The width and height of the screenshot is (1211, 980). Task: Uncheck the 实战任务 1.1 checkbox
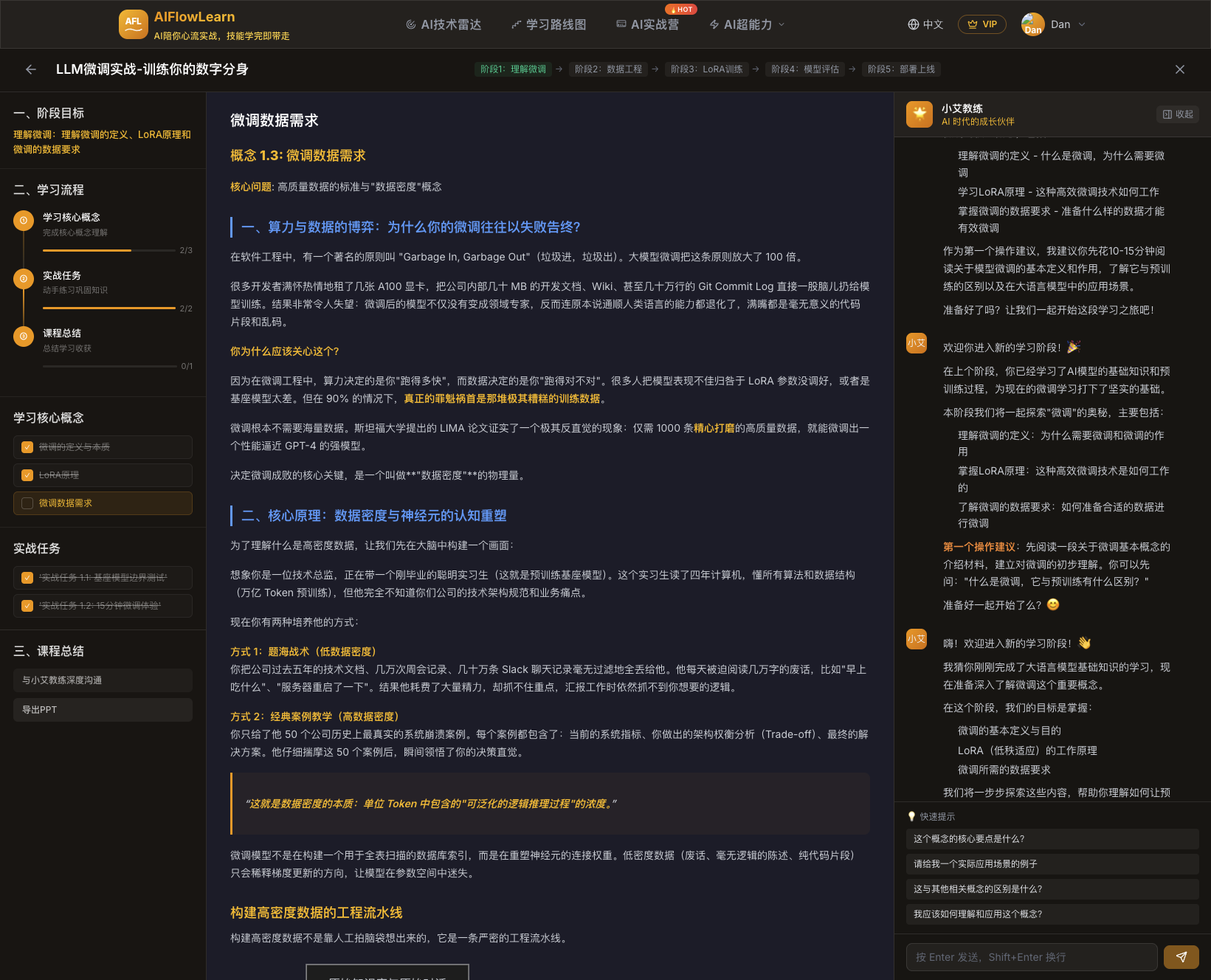[x=27, y=578]
